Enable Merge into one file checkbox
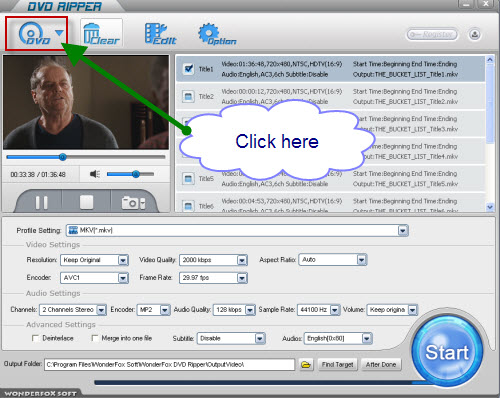This screenshot has height=398, width=500. [x=95, y=338]
